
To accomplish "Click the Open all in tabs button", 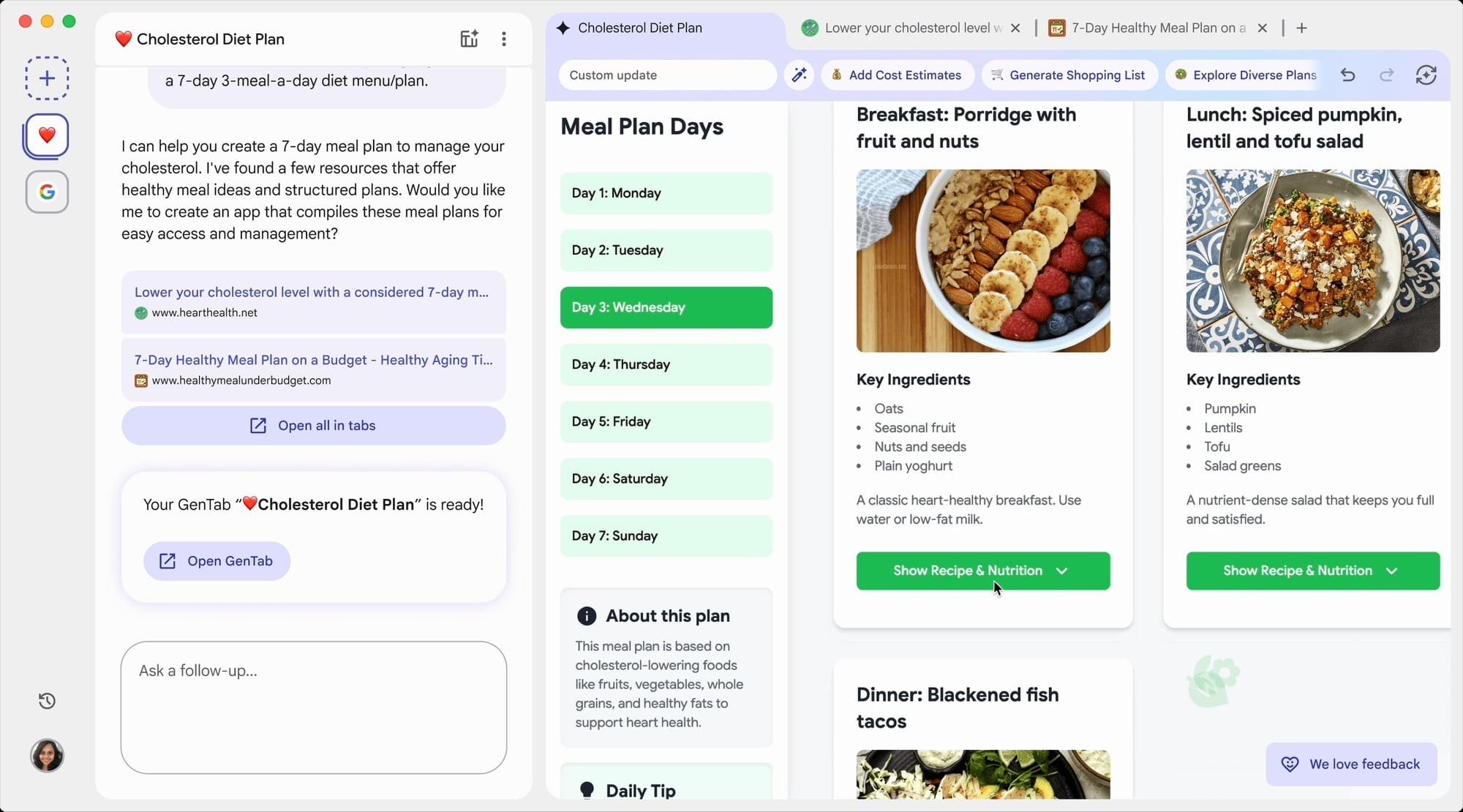I will pos(314,426).
